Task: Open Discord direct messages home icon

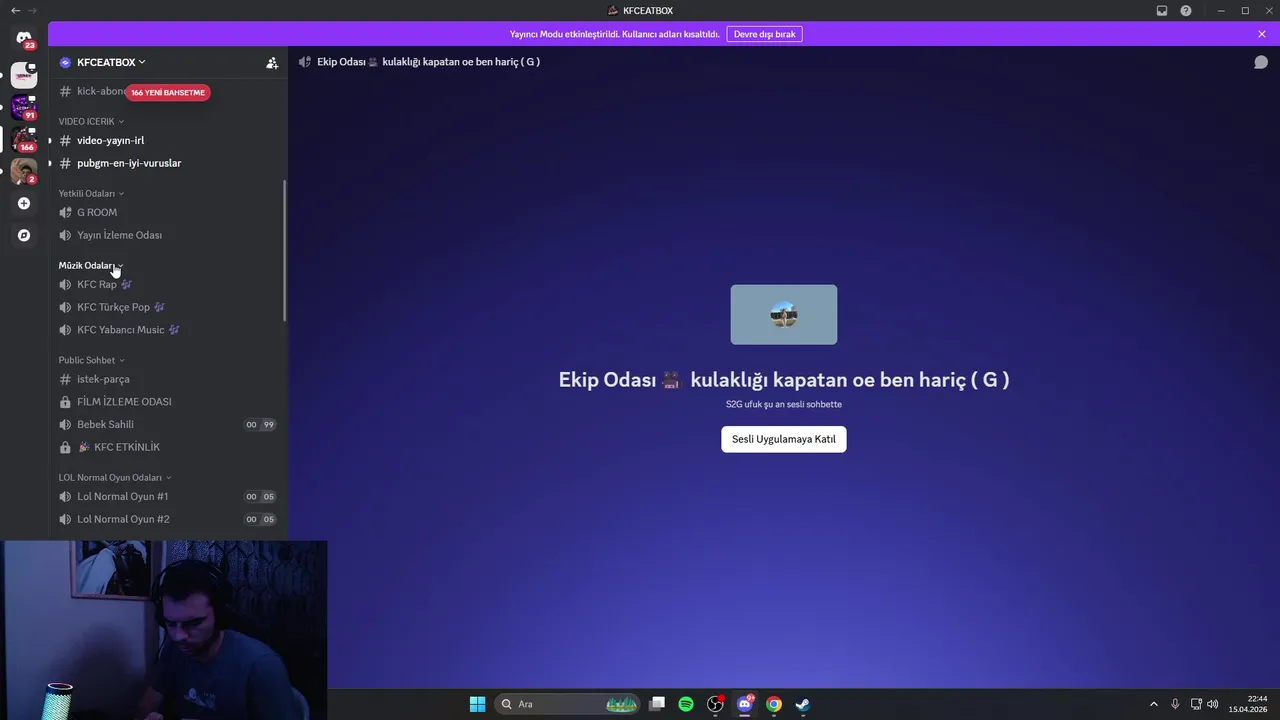Action: point(24,39)
